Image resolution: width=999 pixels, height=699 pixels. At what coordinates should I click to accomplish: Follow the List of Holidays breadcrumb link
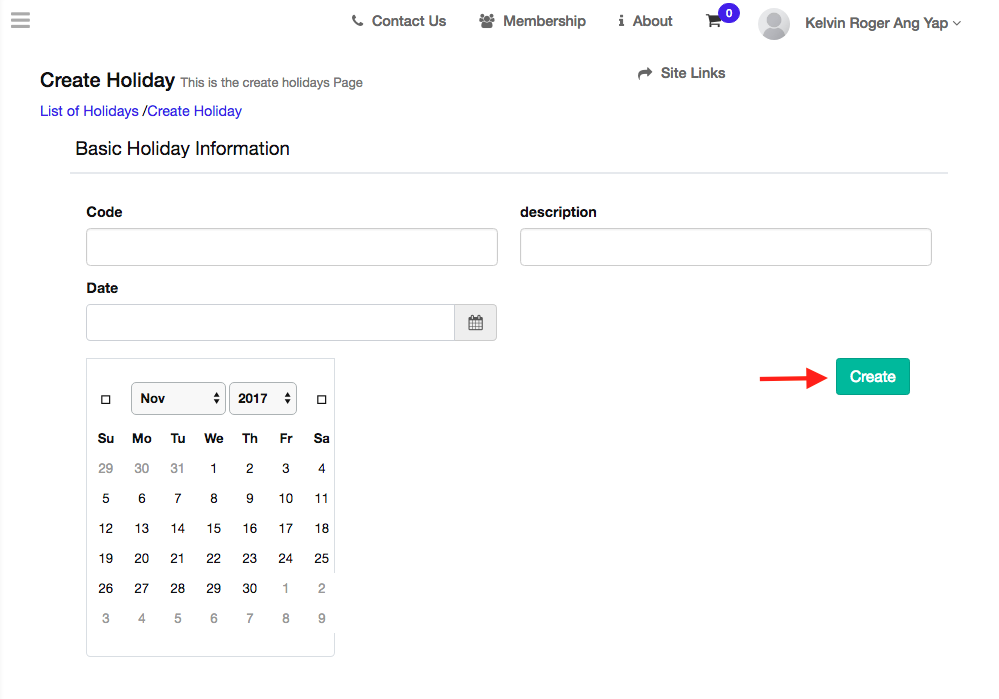[89, 111]
